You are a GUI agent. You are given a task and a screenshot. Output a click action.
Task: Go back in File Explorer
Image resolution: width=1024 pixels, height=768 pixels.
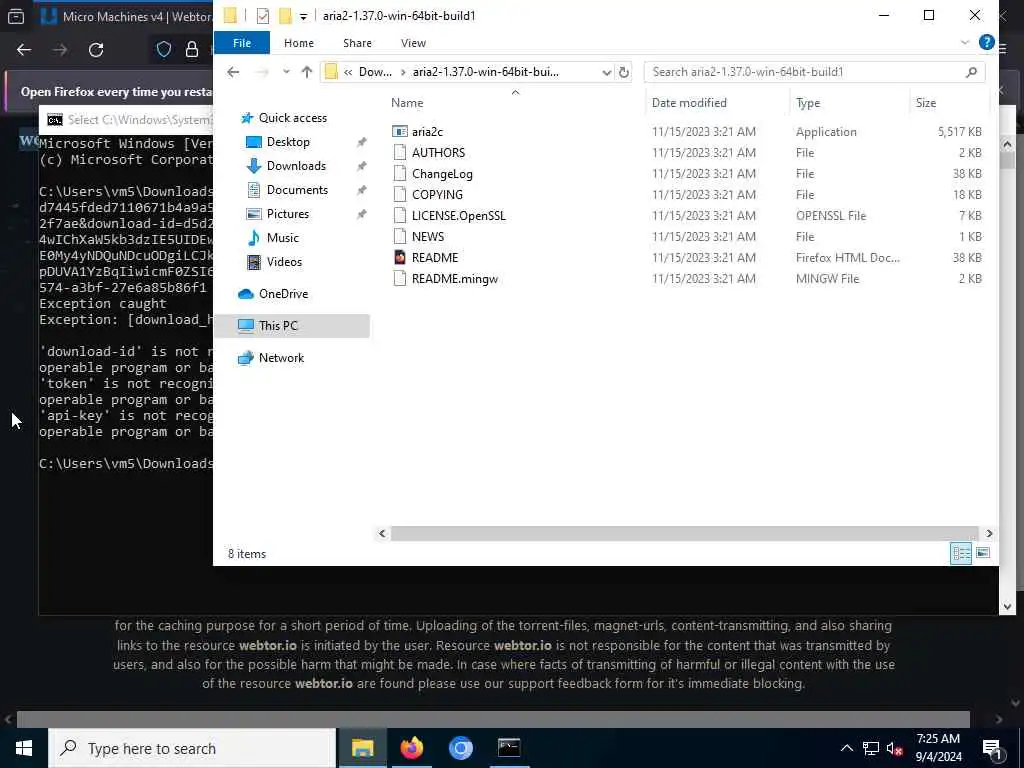pos(233,72)
